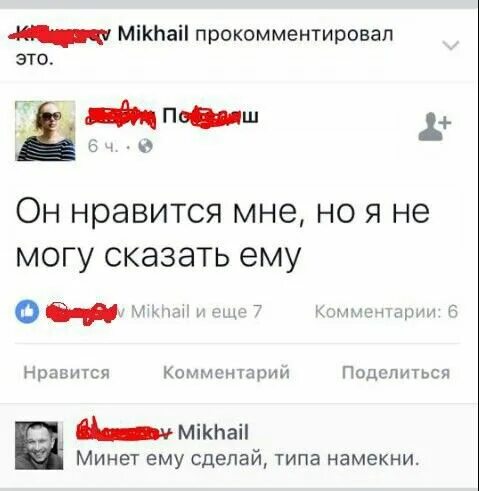Open Комментарии: 6 count
This screenshot has height=491, width=479.
[x=387, y=312]
